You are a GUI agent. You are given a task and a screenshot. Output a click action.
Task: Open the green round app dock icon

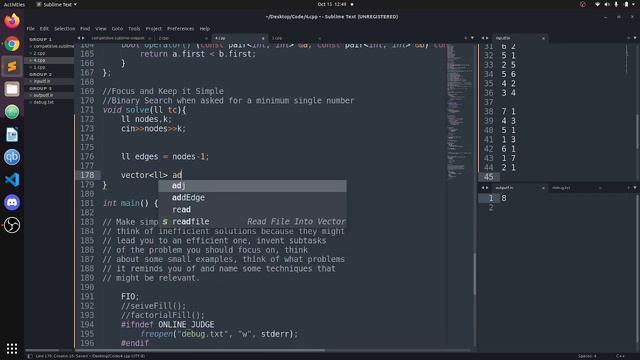[x=12, y=111]
